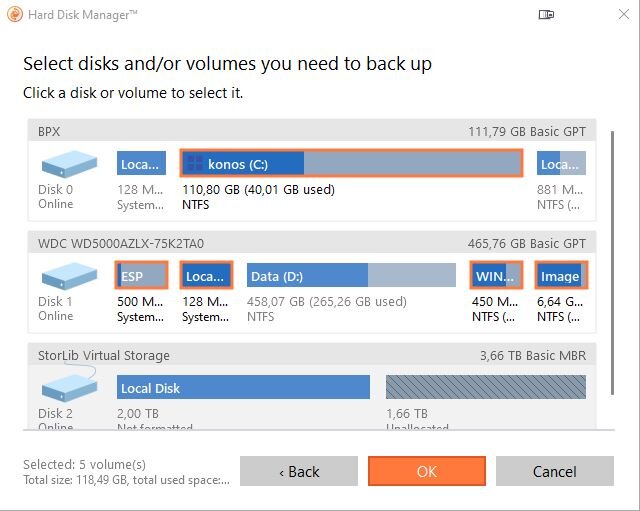Select the Disk 0 drive icon
Viewport: 640px width, 511px height.
(x=69, y=164)
